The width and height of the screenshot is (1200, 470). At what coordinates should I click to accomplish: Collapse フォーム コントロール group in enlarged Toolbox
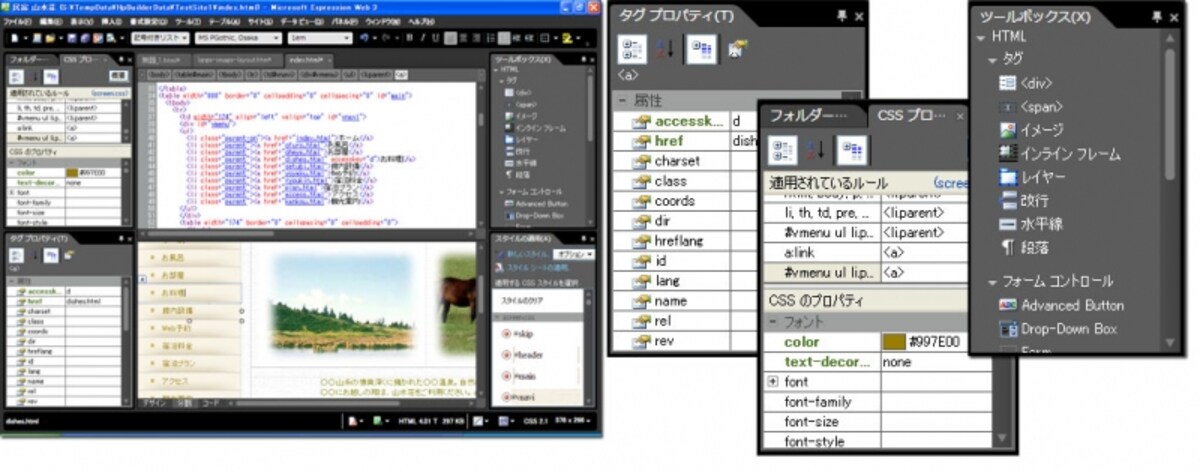pyautogui.click(x=992, y=282)
